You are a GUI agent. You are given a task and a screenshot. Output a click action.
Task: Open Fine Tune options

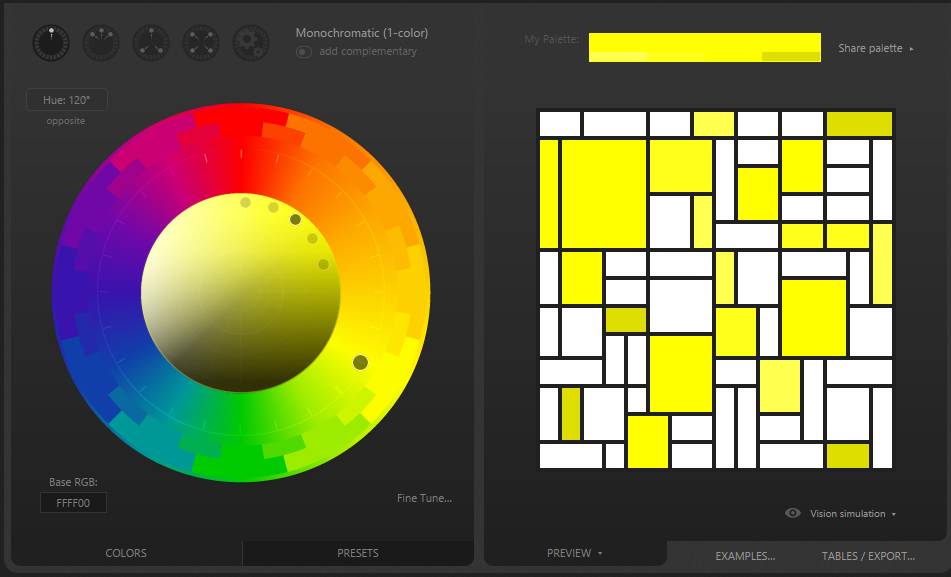(x=425, y=498)
